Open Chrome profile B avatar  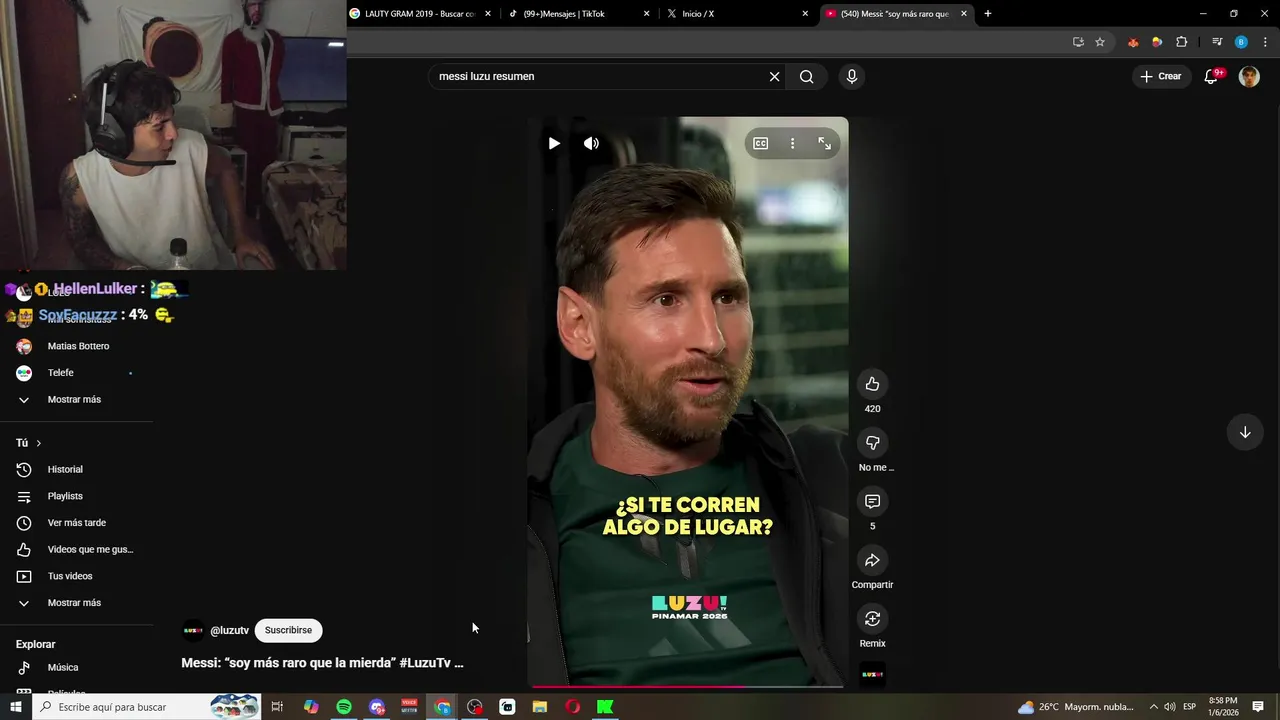click(x=1241, y=42)
